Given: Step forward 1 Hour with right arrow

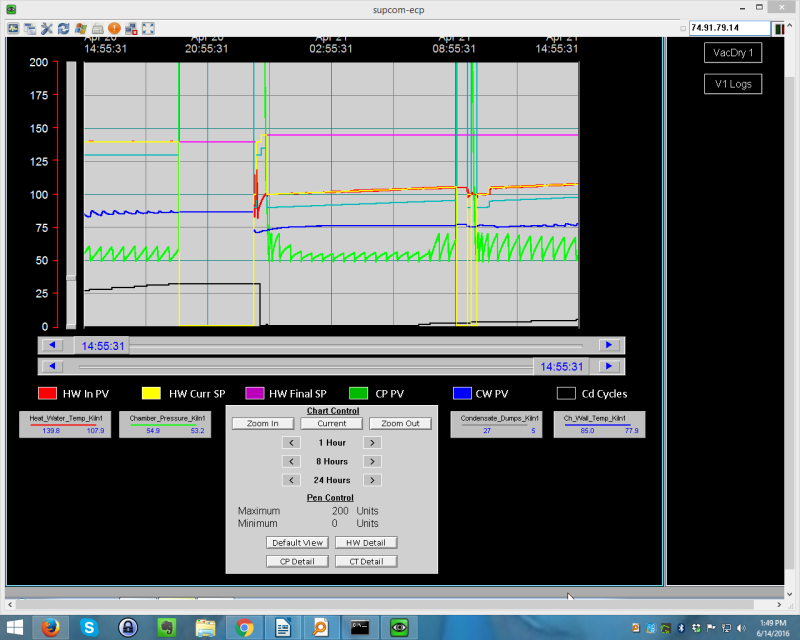Looking at the screenshot, I should pyautogui.click(x=372, y=442).
